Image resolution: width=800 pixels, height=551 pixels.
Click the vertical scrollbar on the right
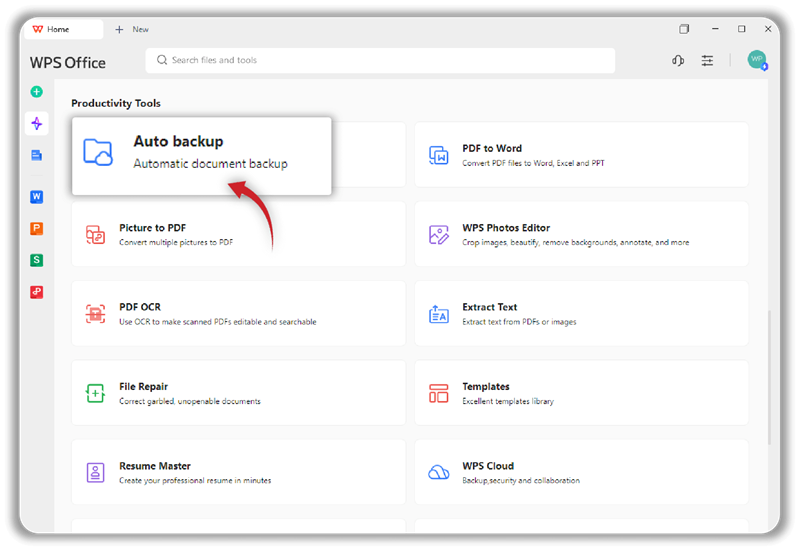pyautogui.click(x=769, y=378)
